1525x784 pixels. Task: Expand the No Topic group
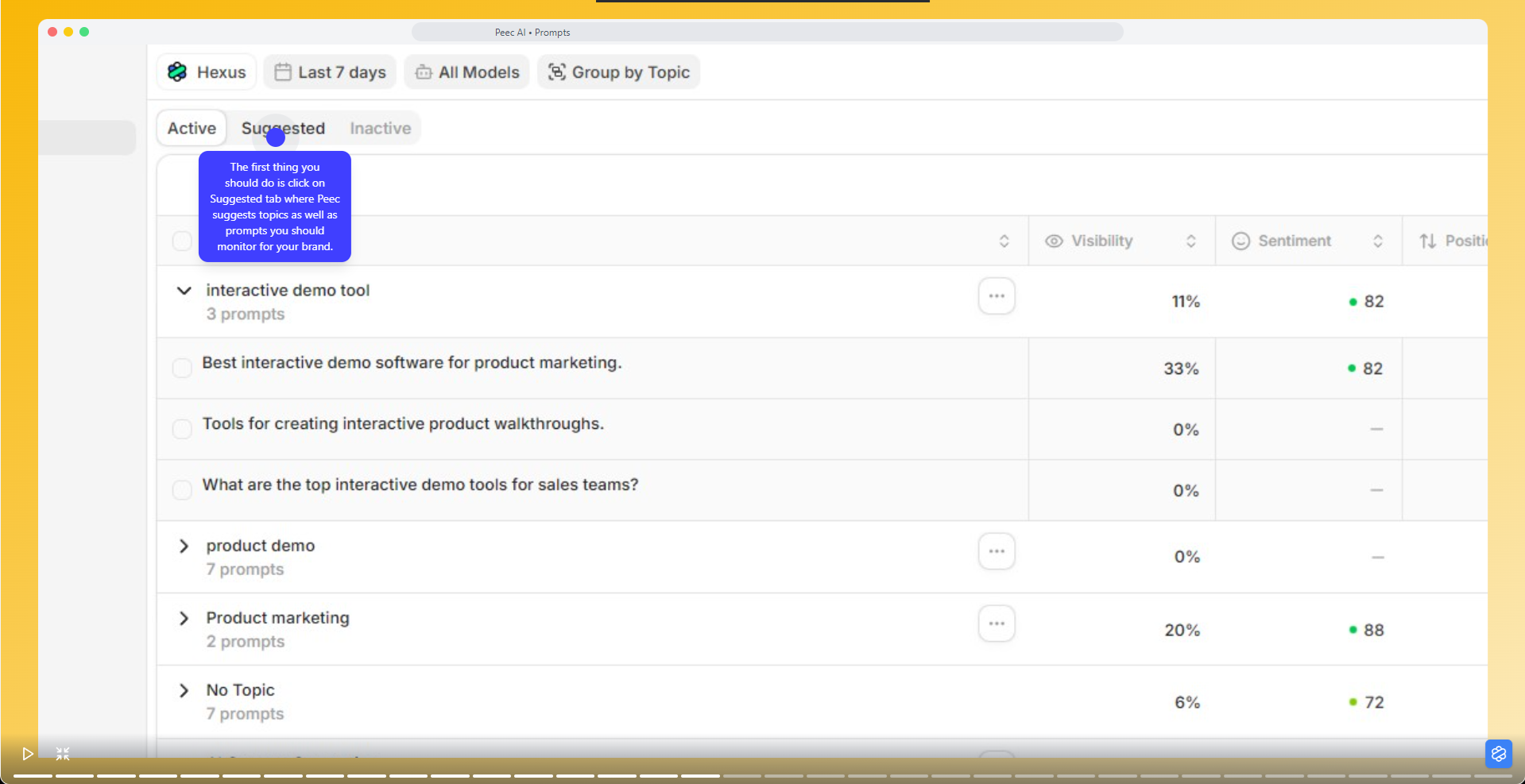click(184, 691)
